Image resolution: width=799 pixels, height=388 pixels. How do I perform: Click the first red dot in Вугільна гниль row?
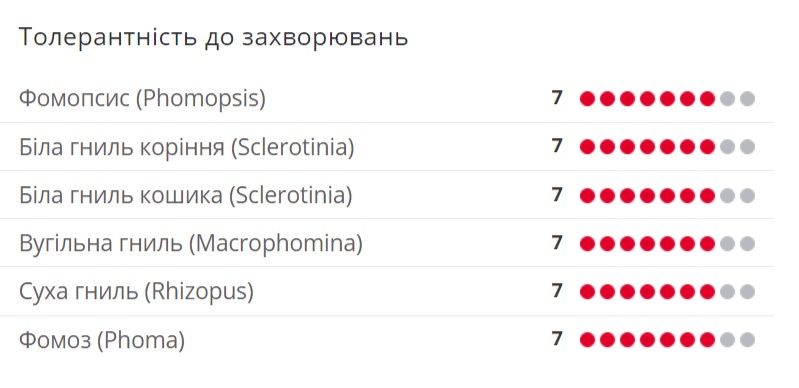click(x=588, y=244)
